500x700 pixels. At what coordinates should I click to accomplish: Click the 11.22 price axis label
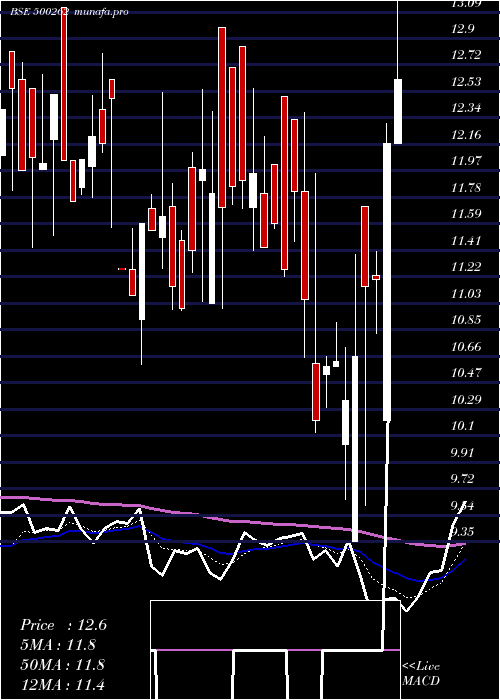click(467, 267)
